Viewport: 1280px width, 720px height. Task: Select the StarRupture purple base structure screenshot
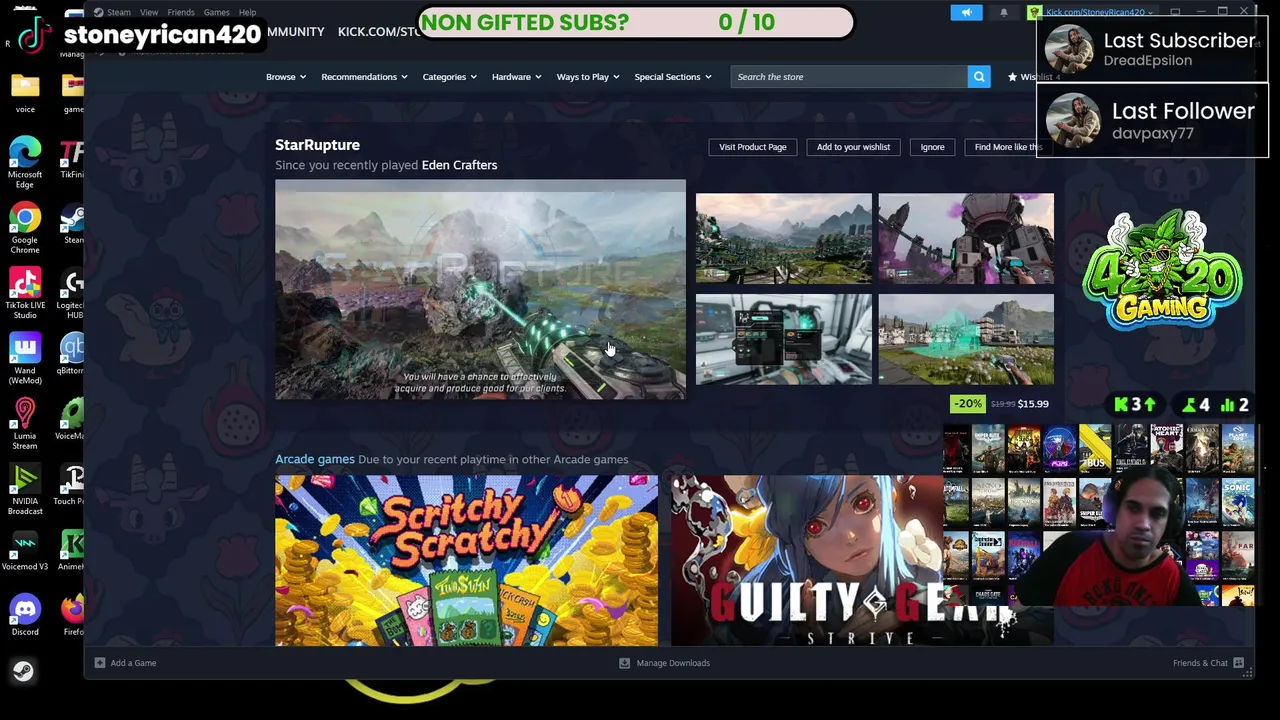966,238
